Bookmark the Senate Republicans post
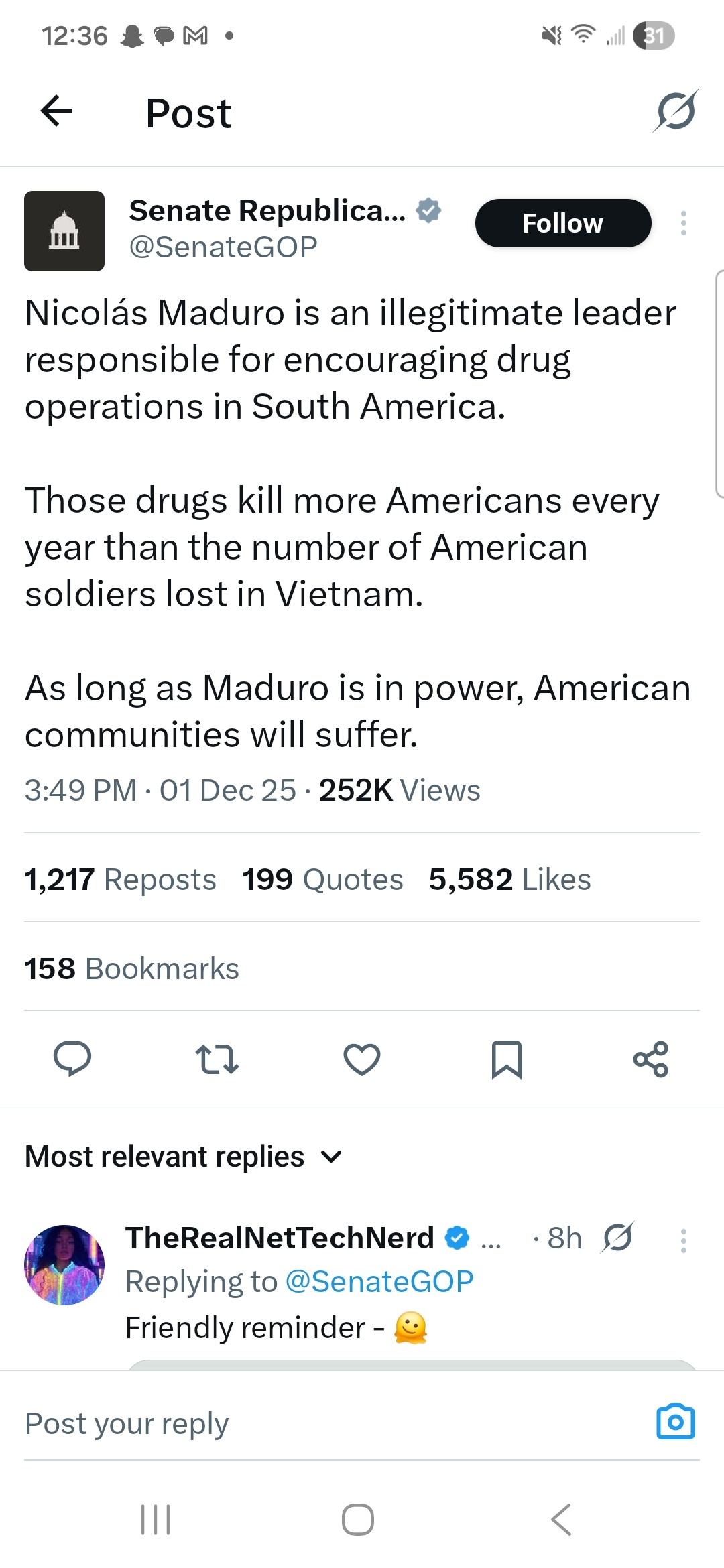This screenshot has height=1568, width=724. coord(507,1059)
